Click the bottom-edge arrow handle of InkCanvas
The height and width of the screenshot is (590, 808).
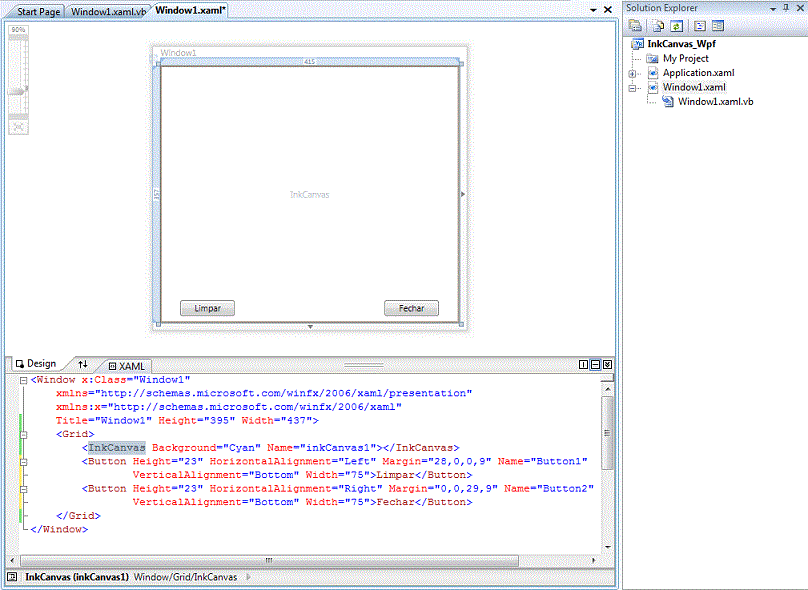[x=310, y=327]
